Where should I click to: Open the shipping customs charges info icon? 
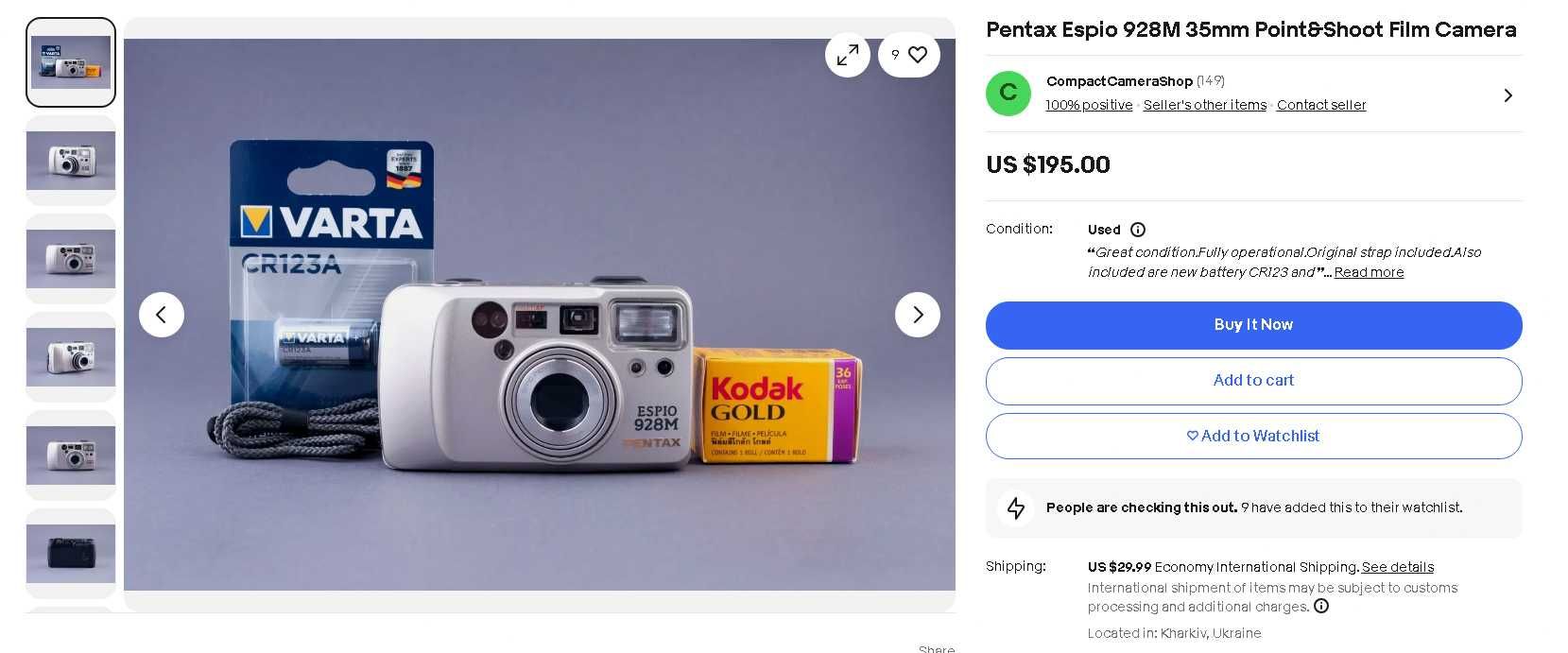click(x=1321, y=607)
